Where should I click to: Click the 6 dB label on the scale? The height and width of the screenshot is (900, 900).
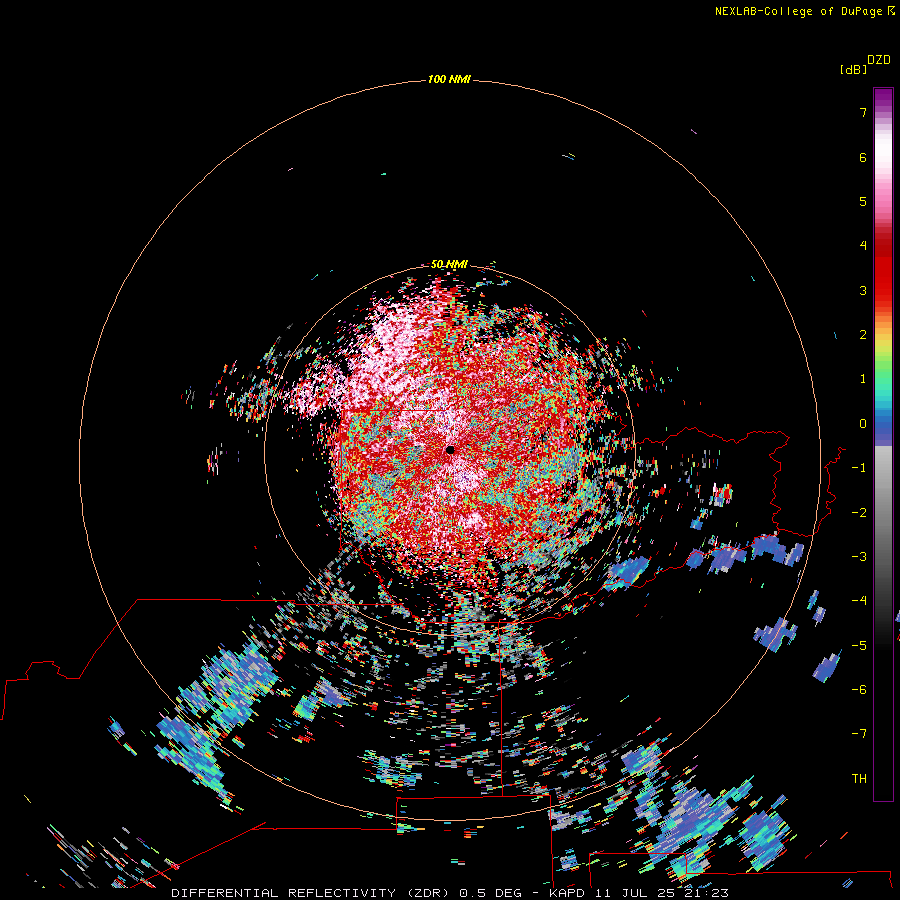pyautogui.click(x=863, y=157)
